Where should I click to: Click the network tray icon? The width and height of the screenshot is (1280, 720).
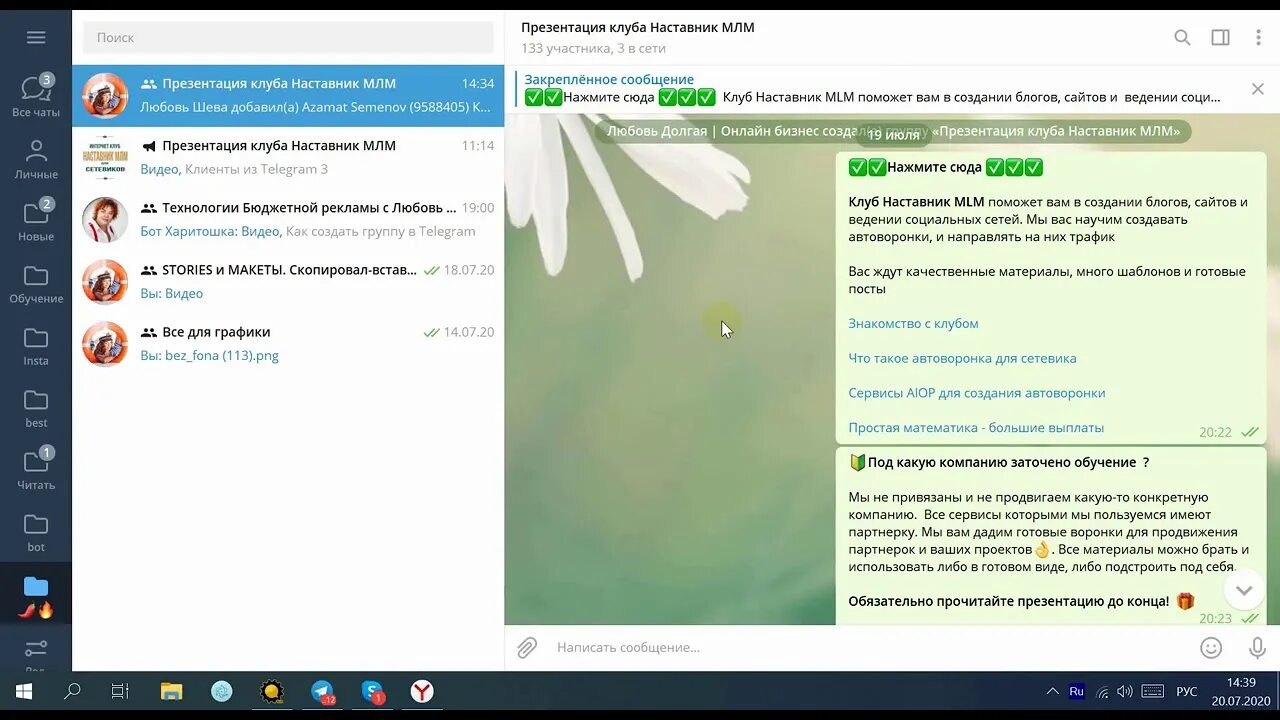(1102, 691)
